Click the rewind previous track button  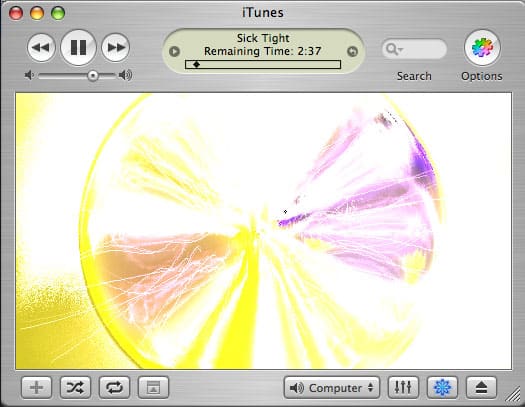click(x=41, y=48)
